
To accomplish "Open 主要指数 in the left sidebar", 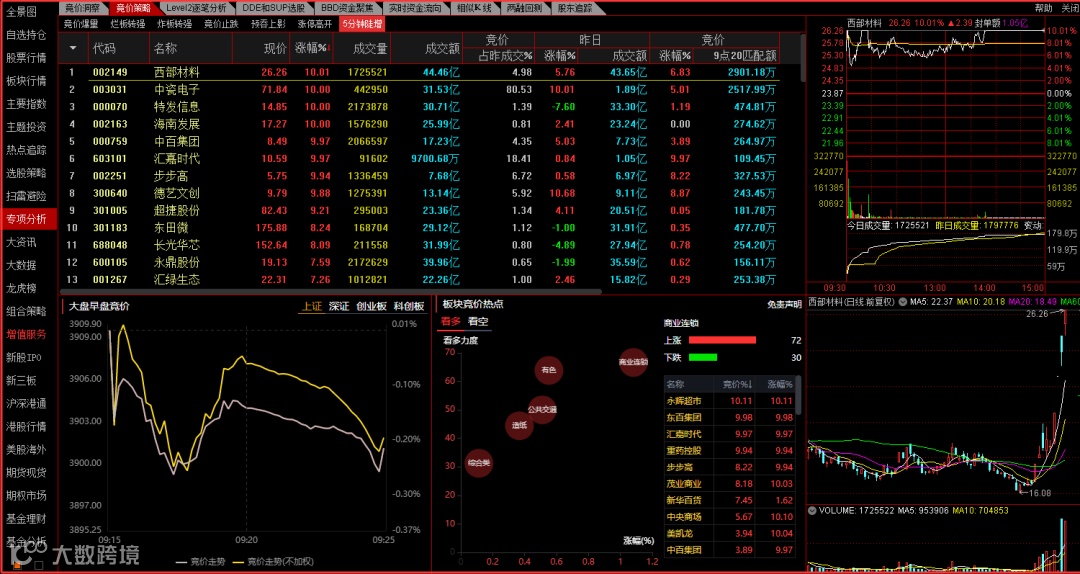I will (28, 104).
